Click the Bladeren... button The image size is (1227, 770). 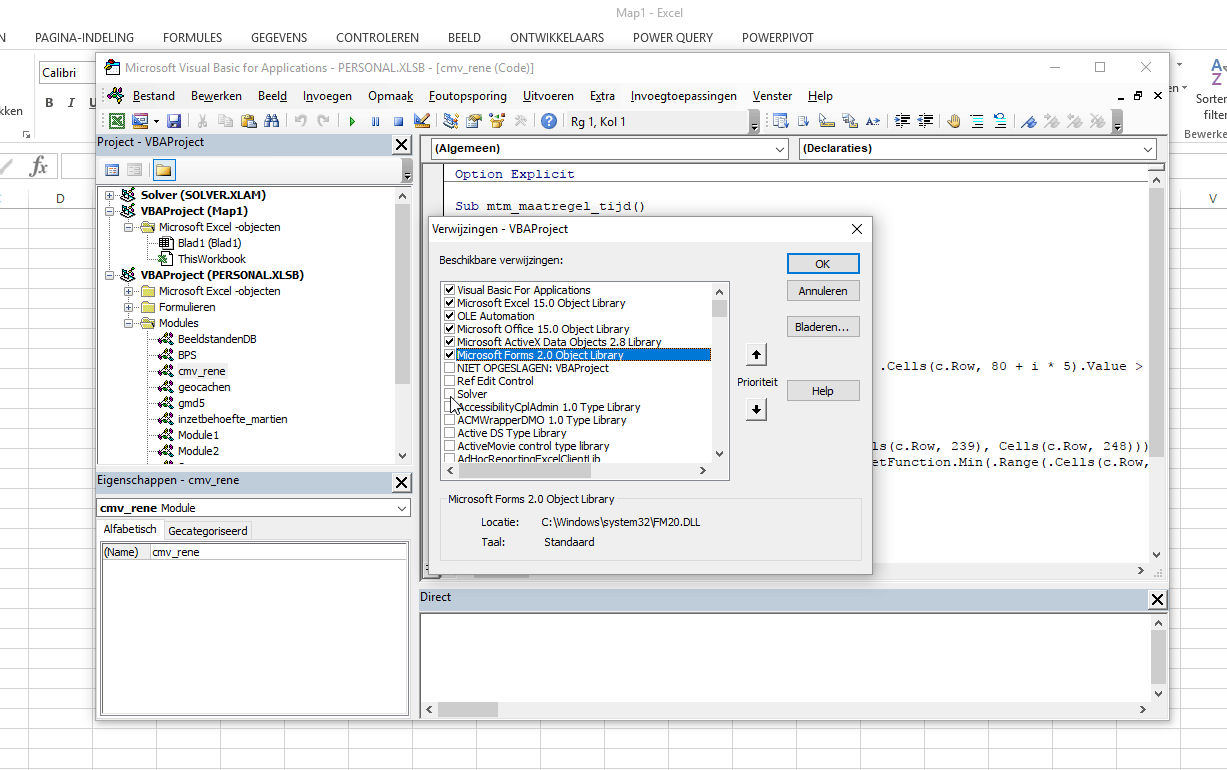(x=822, y=327)
